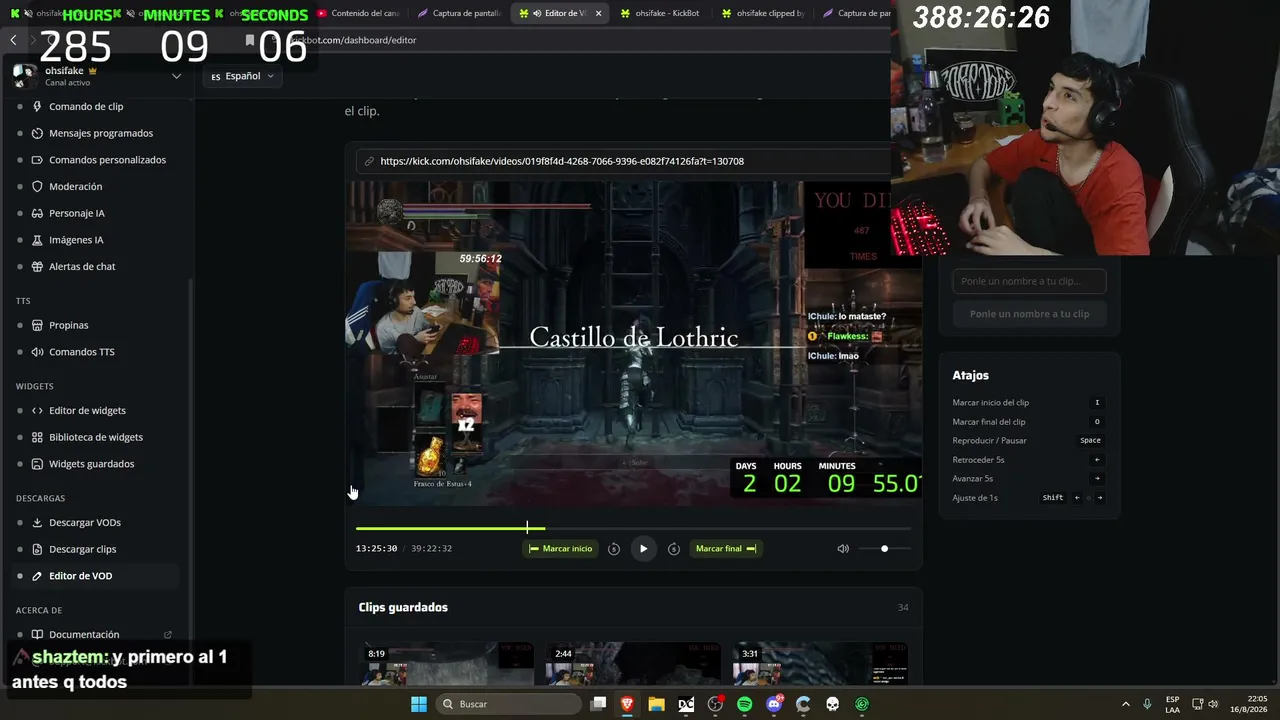Switch to ohsifake clipped by browser tab
The image size is (1280, 720).
763,13
